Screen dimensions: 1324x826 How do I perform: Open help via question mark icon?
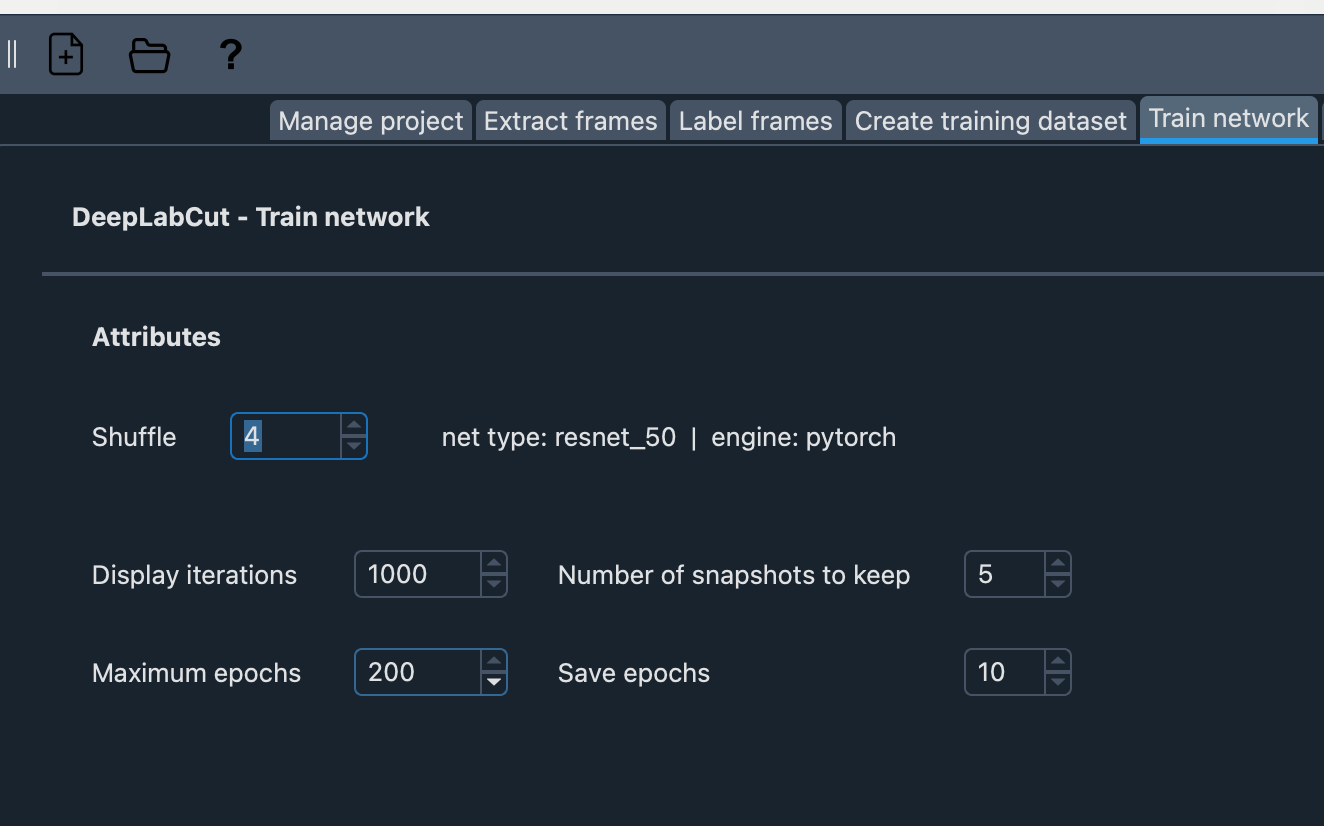(x=230, y=54)
